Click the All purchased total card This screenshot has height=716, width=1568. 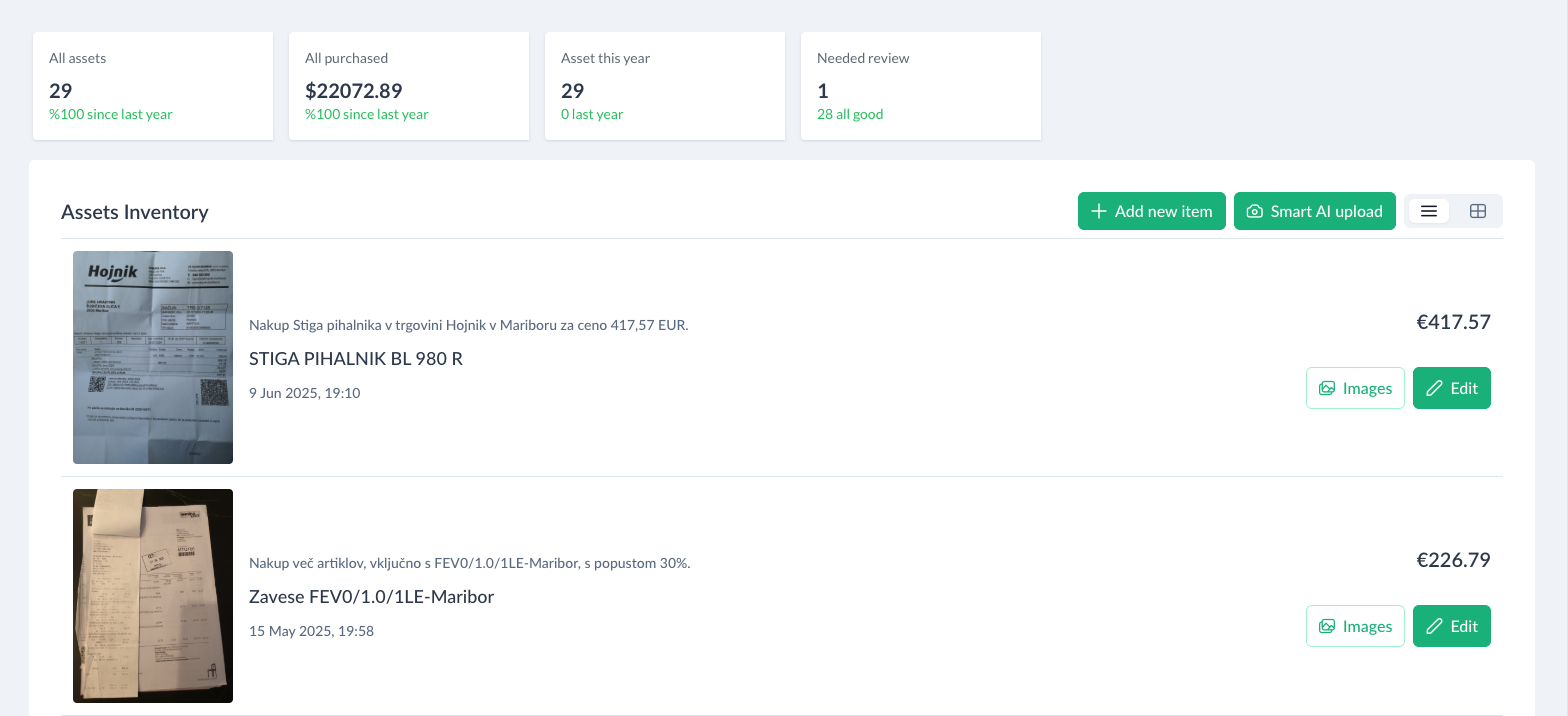point(408,86)
